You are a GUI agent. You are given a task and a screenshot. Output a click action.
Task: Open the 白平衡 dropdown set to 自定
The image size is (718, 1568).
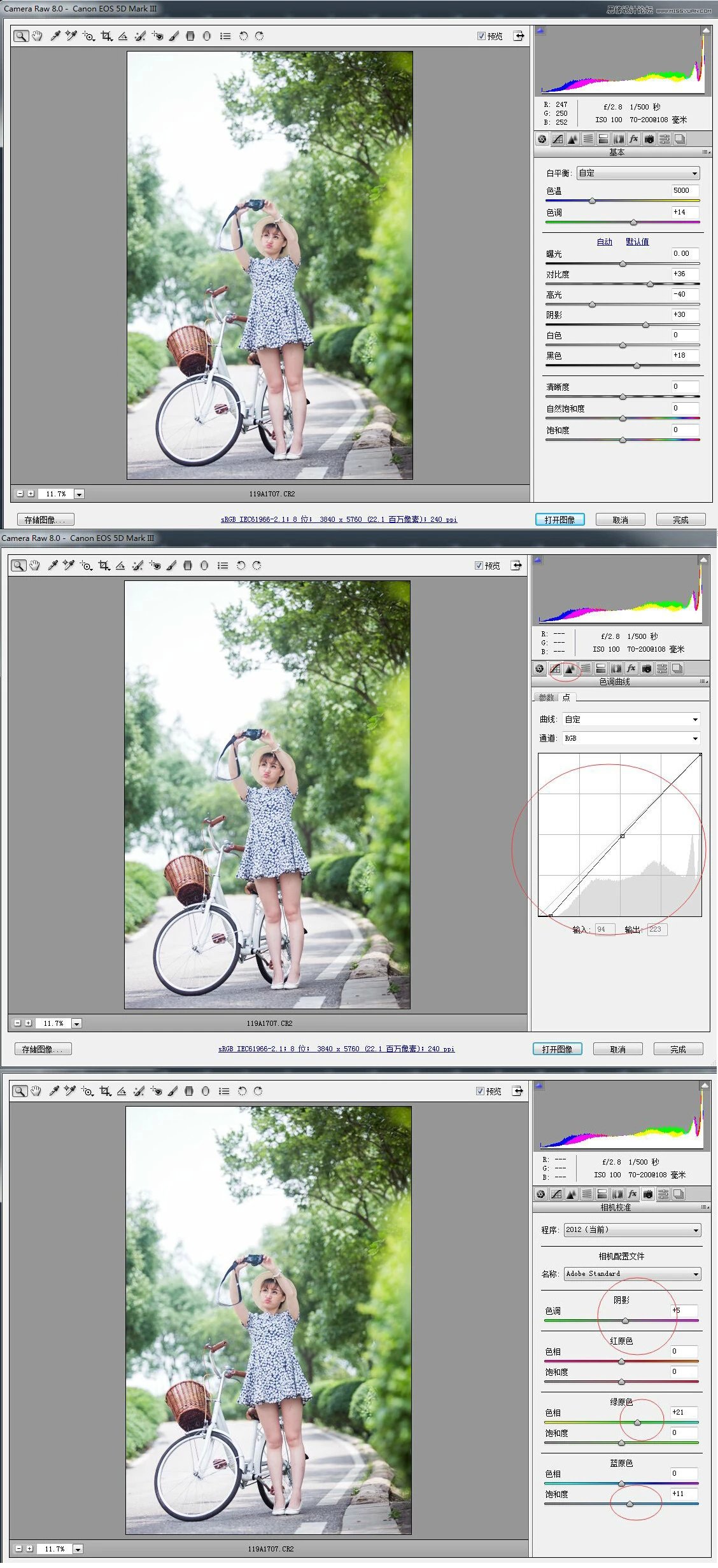tap(638, 173)
